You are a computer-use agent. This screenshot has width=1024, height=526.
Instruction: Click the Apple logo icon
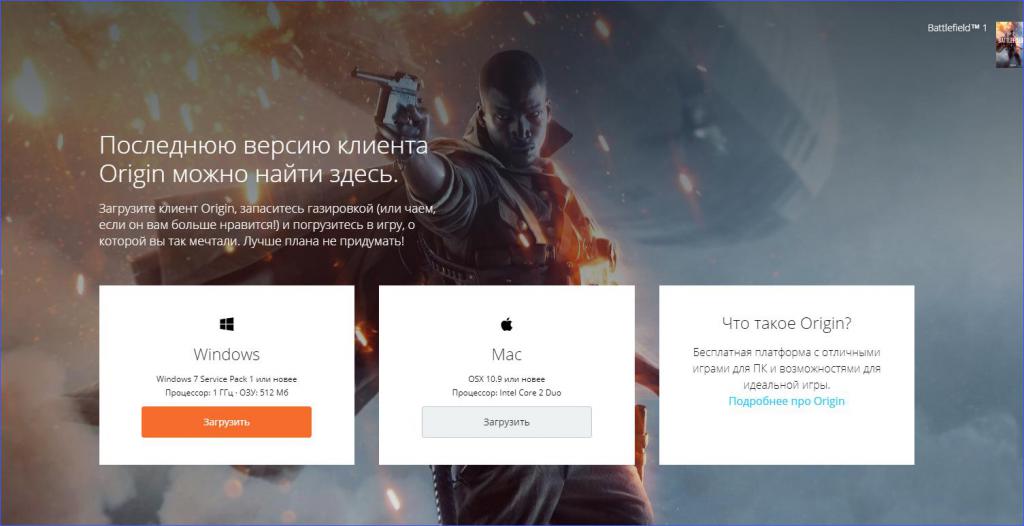click(x=507, y=323)
